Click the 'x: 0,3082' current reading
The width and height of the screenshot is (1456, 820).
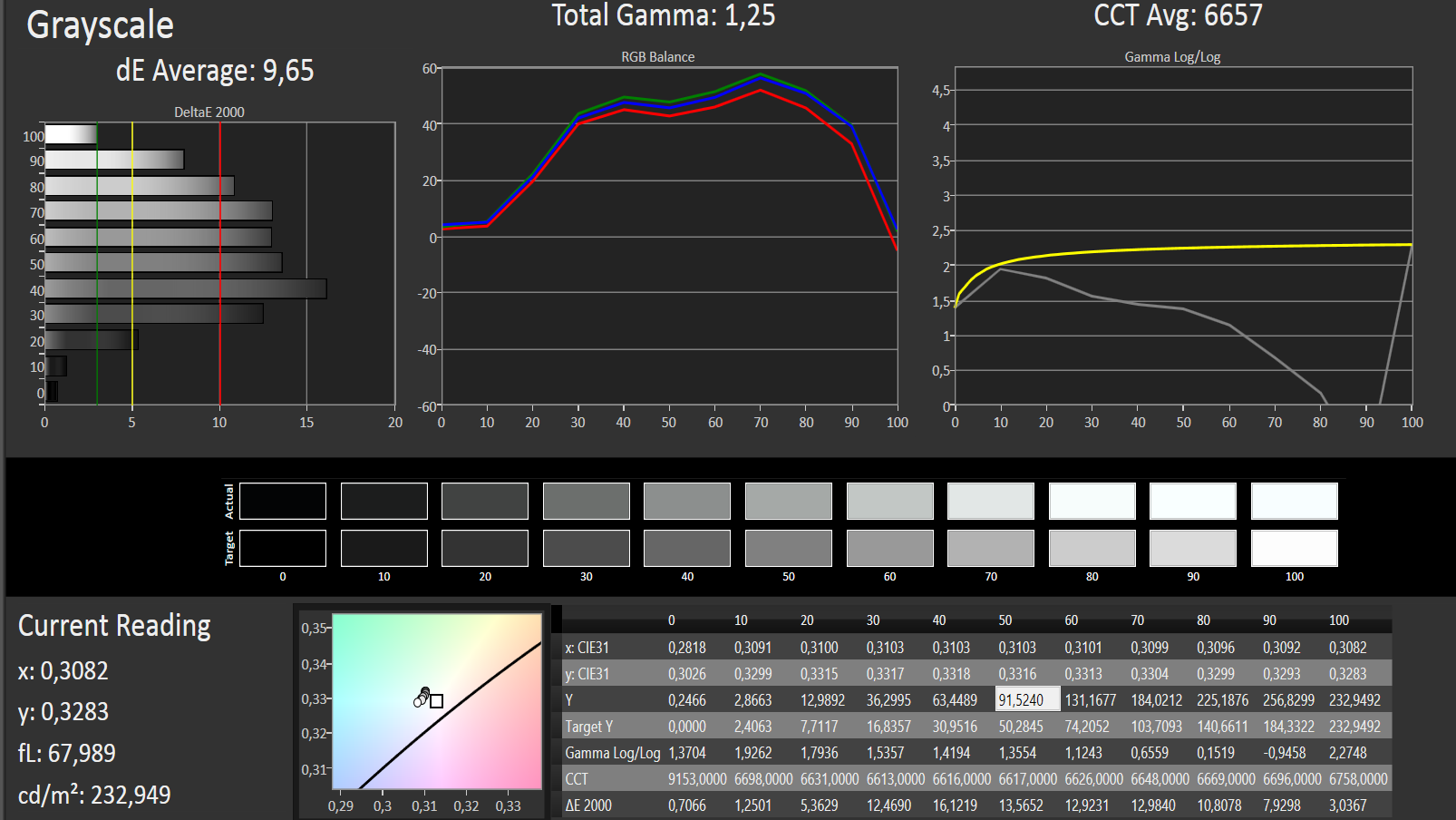coord(63,671)
